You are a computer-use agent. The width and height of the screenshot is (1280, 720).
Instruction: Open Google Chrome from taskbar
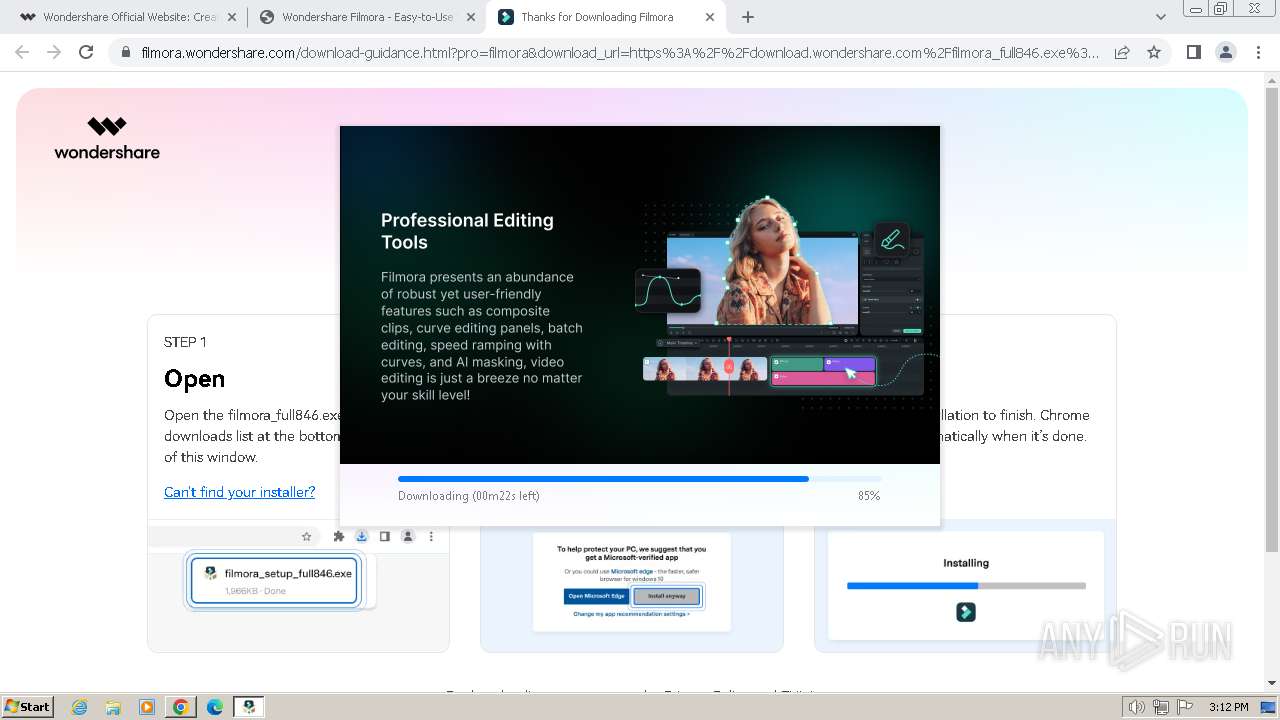coord(181,707)
